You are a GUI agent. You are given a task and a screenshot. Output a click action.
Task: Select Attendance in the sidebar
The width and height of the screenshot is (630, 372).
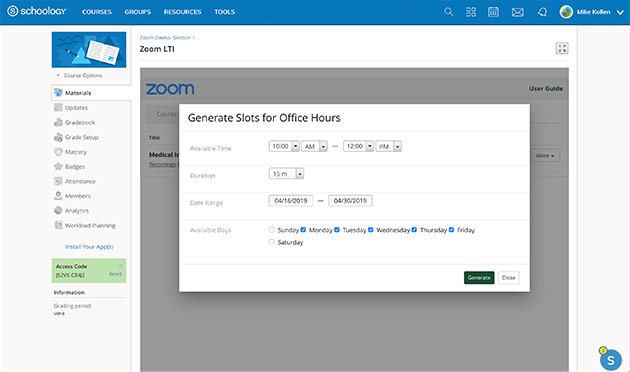(80, 181)
